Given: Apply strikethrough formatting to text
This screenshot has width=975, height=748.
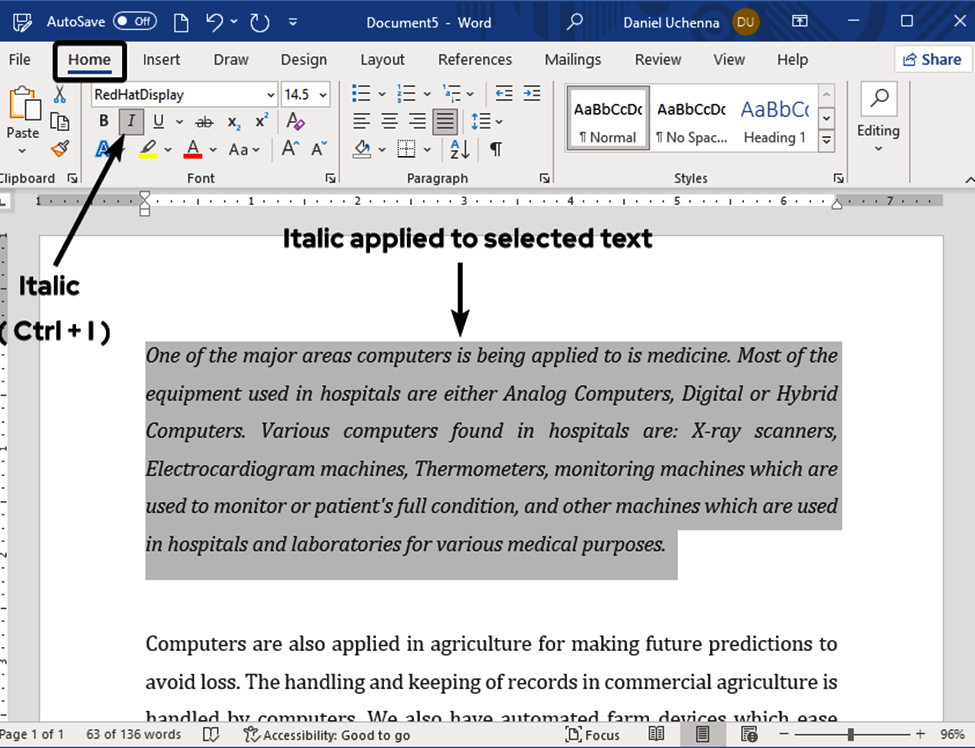Looking at the screenshot, I should (x=204, y=122).
